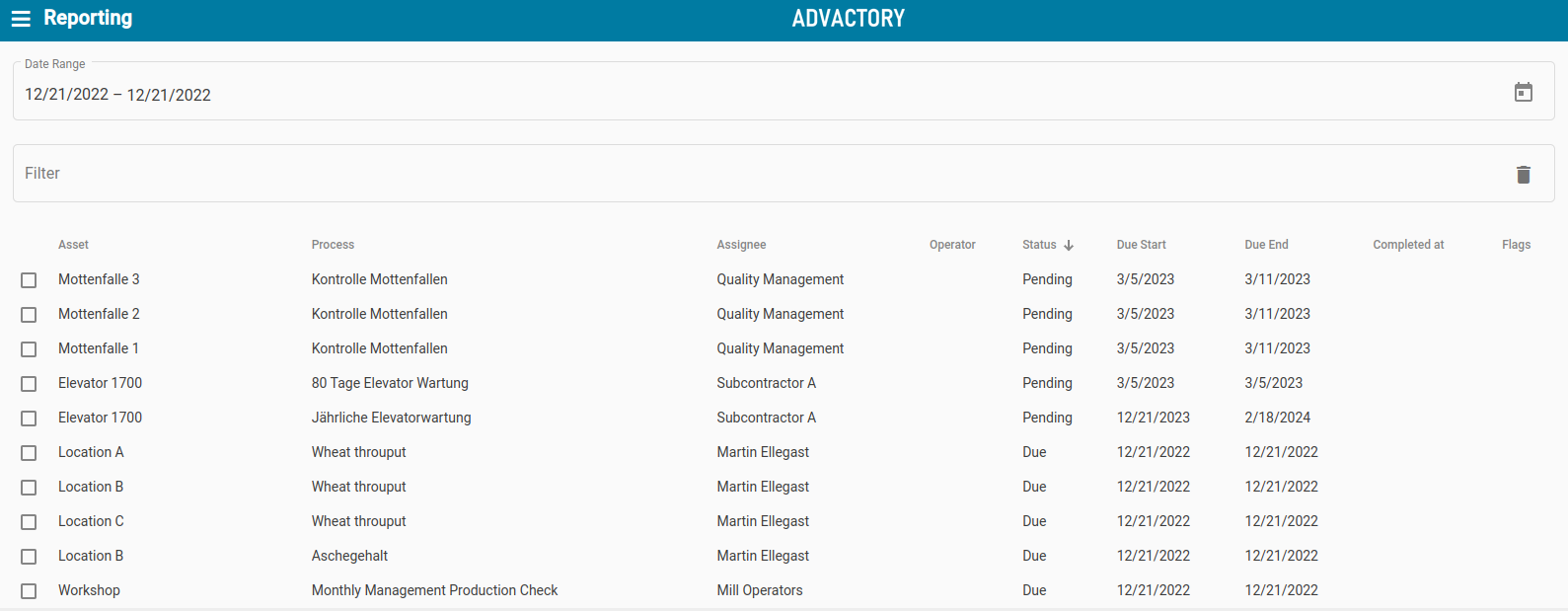Click the Process column header

click(x=333, y=245)
